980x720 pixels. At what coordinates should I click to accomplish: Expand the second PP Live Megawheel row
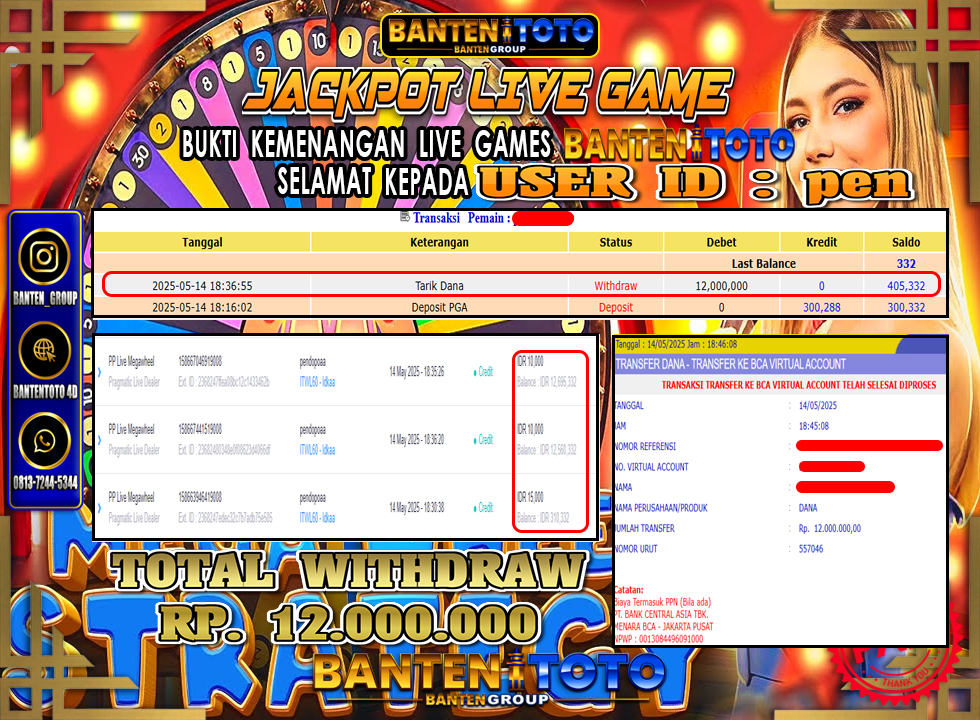click(99, 439)
